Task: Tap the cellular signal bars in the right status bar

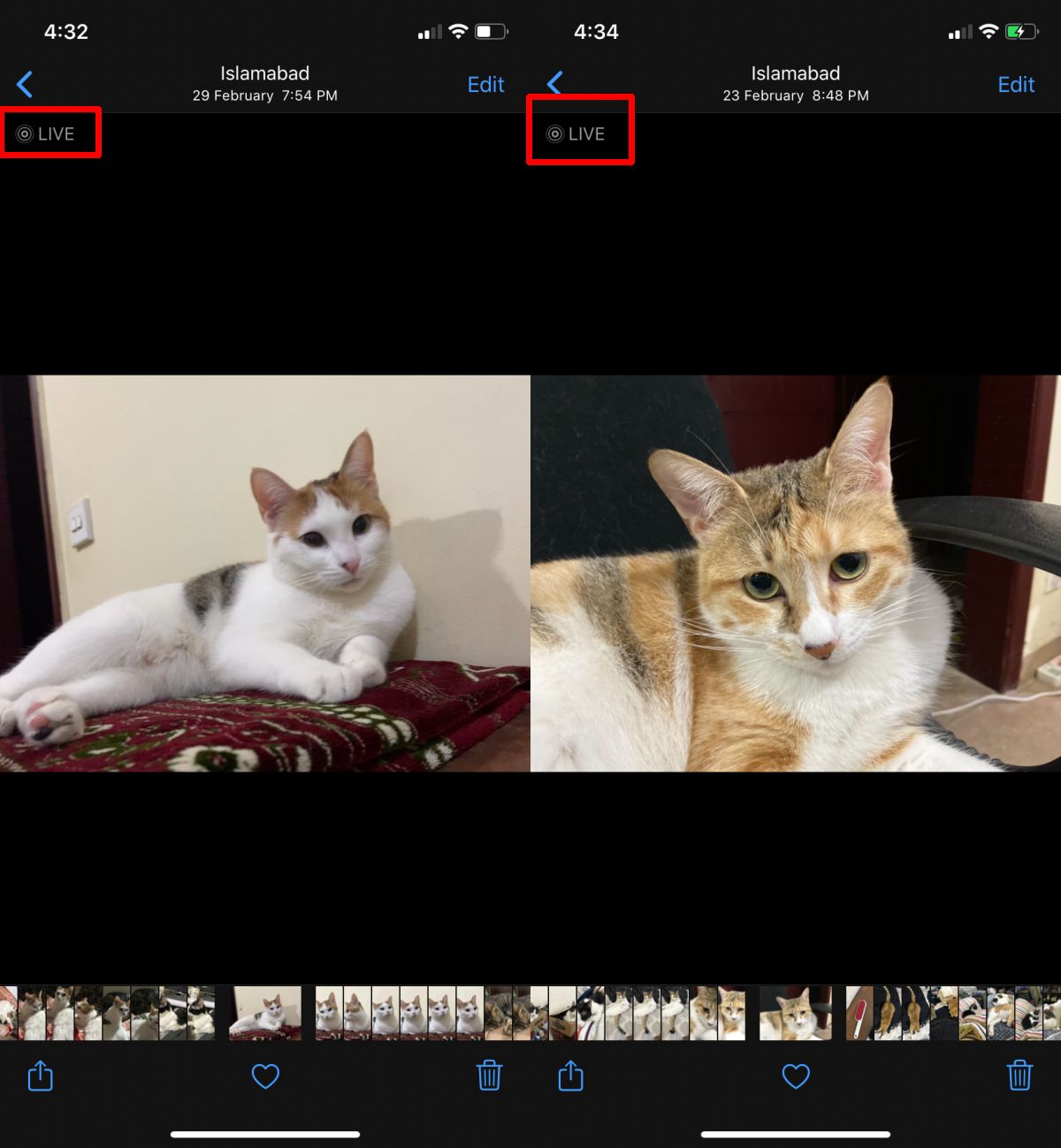Action: 960,33
